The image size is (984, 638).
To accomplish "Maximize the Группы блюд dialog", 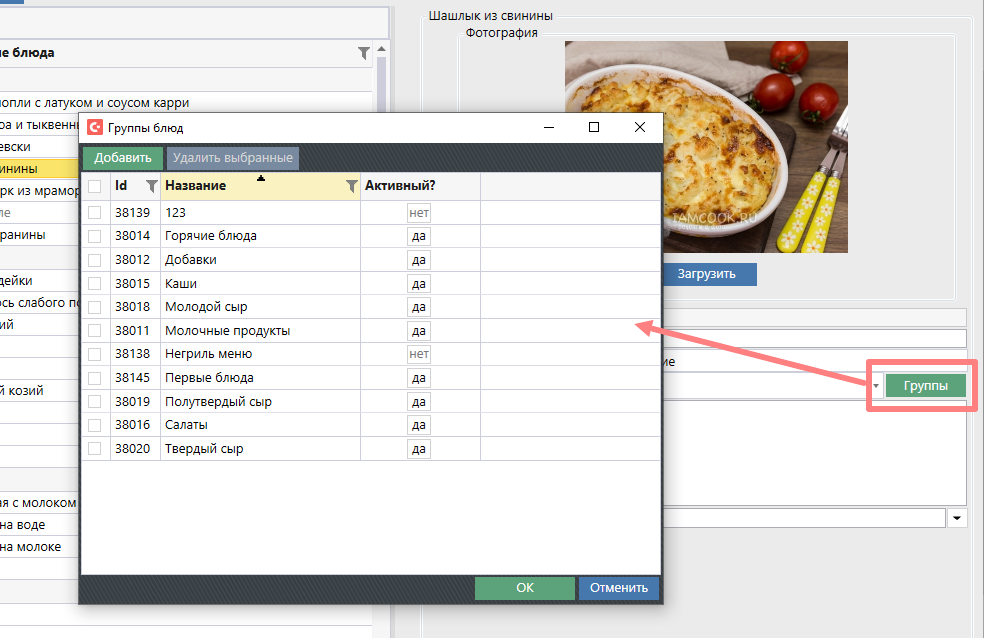I will click(x=594, y=127).
